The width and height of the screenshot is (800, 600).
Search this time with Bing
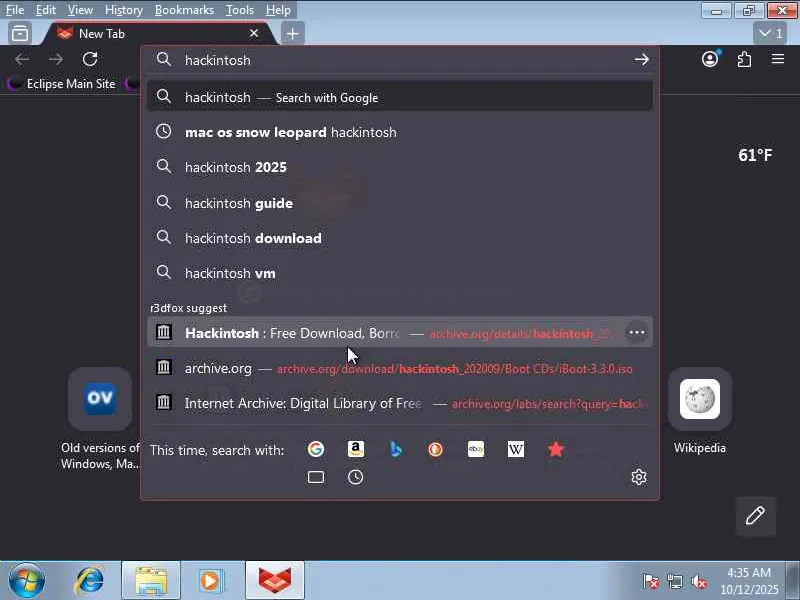click(x=396, y=449)
